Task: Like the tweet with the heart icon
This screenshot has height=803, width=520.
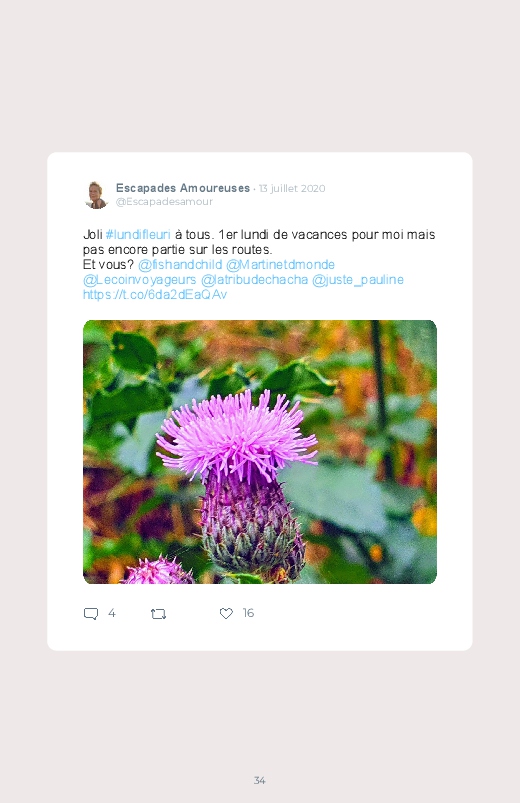Action: click(226, 613)
